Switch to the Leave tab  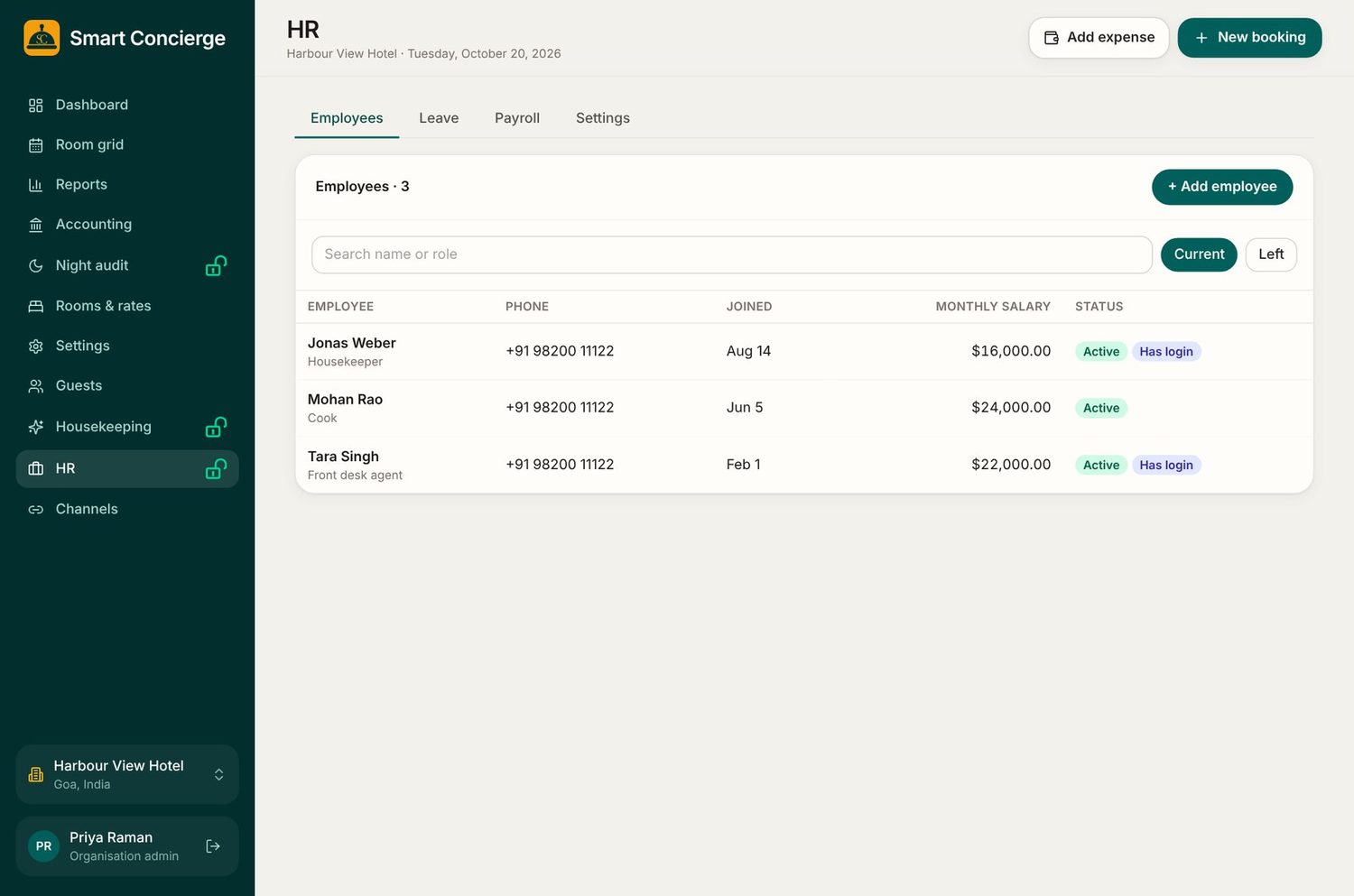[x=439, y=118]
